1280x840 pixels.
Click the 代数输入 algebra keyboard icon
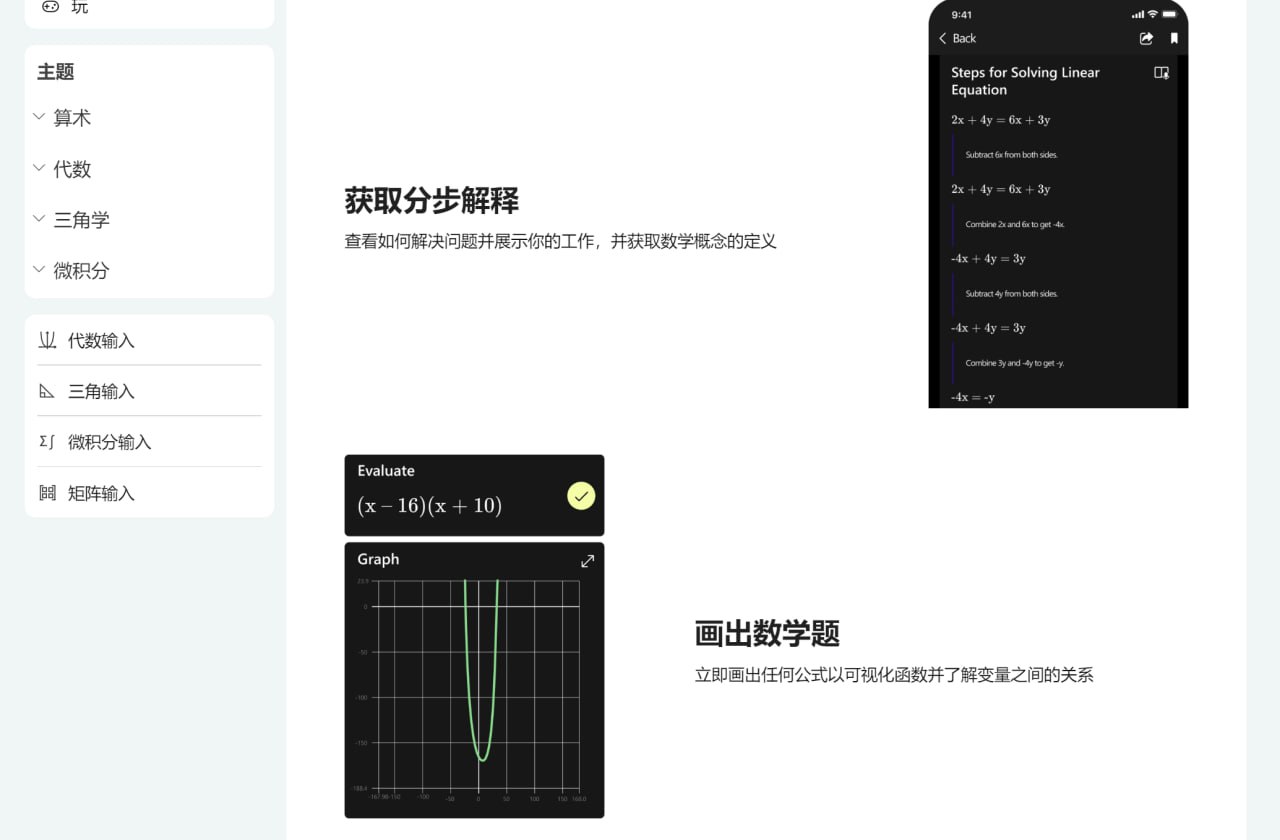47,341
